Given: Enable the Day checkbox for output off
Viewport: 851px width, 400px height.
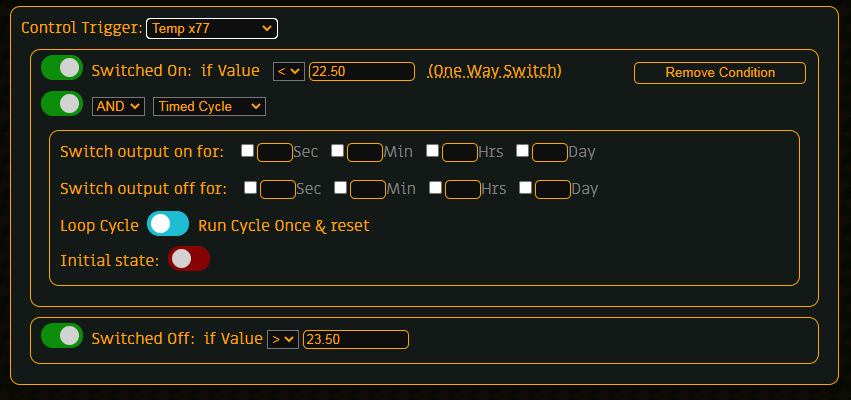Looking at the screenshot, I should pyautogui.click(x=526, y=187).
